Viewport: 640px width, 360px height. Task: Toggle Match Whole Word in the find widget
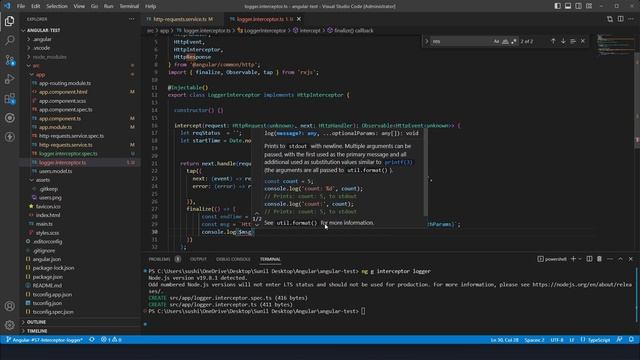coord(505,41)
